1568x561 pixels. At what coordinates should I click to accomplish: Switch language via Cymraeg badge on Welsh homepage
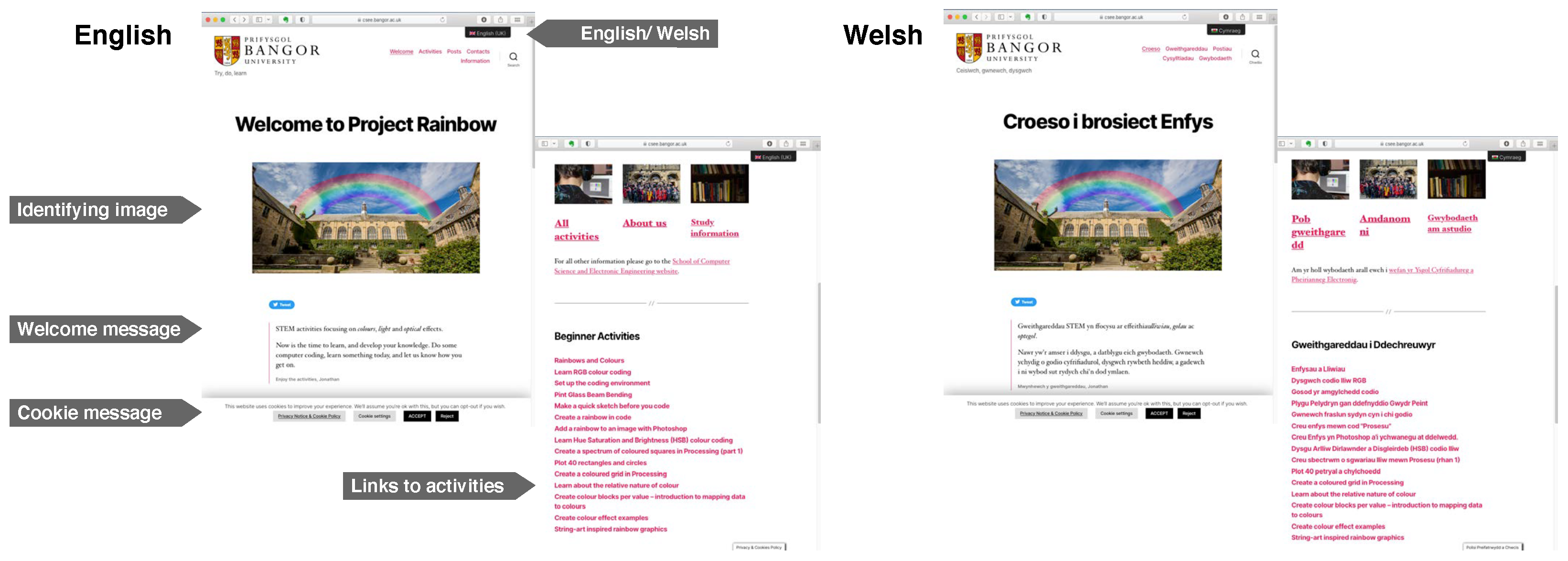click(x=1226, y=31)
